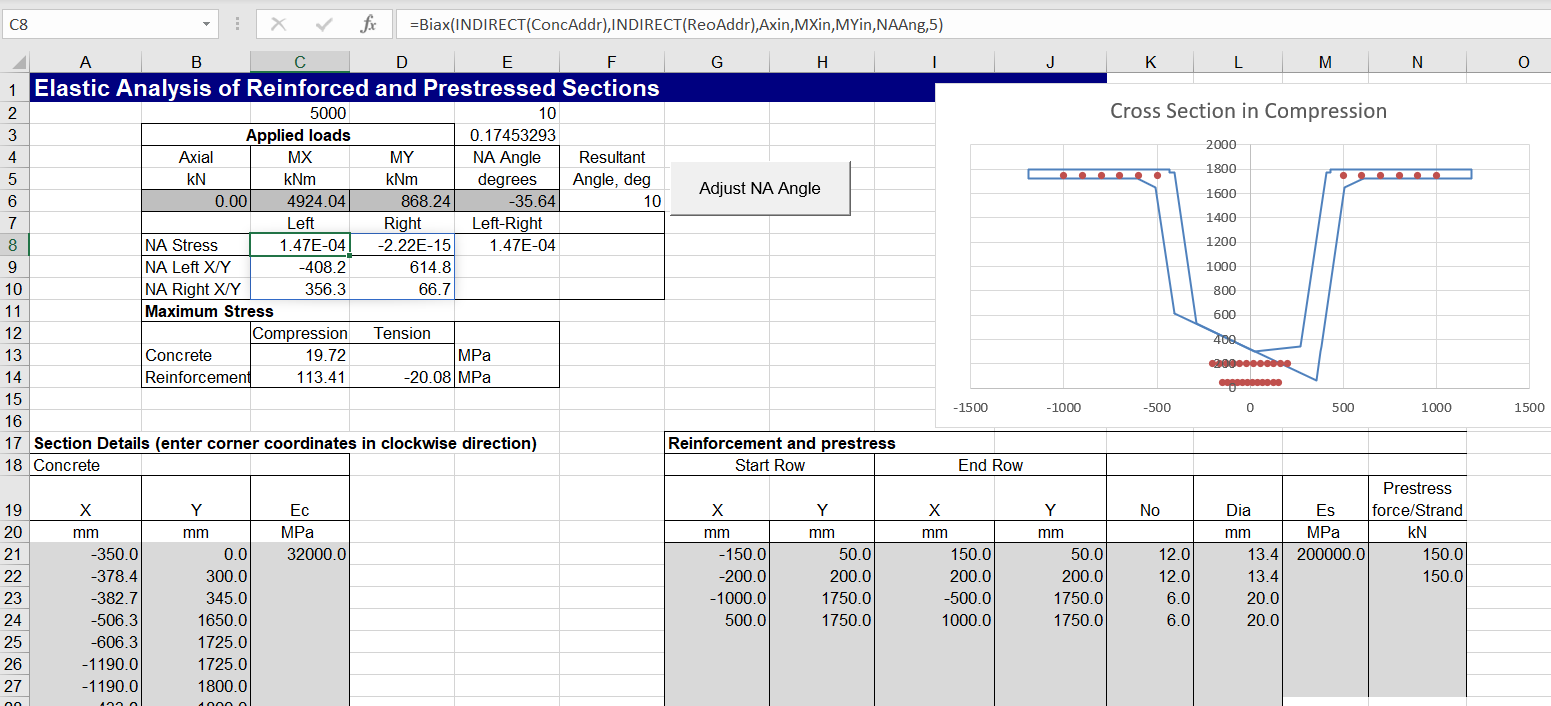Open the Name Box dropdown arrow
Viewport: 1551px width, 706px height.
pyautogui.click(x=206, y=24)
